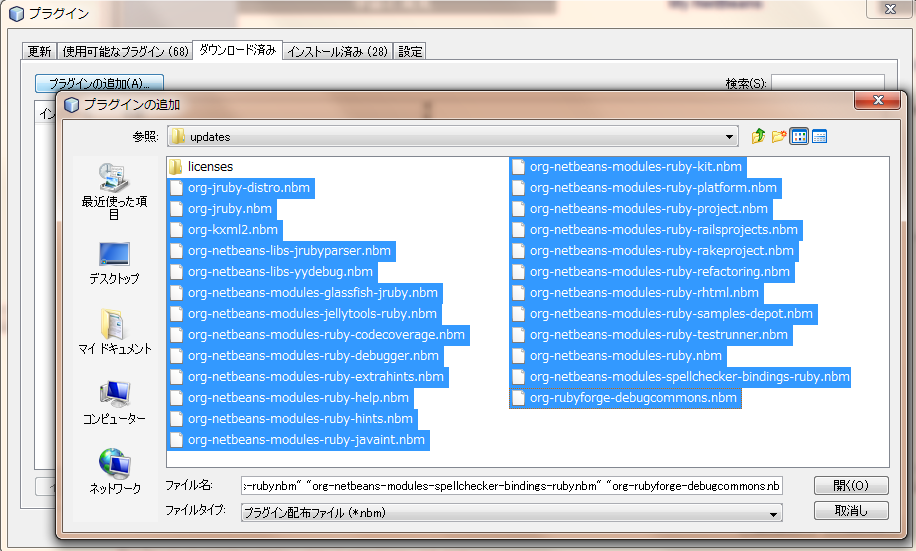Select org-netbeans-modules-ruby-codecoverage.nbm

[319, 335]
